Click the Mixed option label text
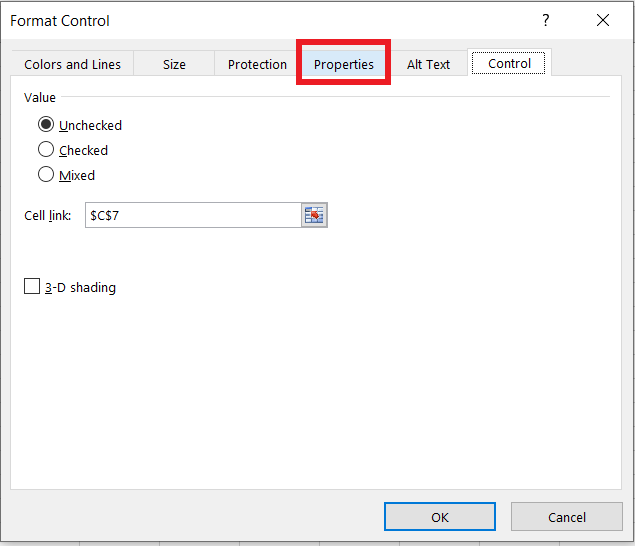Image resolution: width=635 pixels, height=546 pixels. [77, 175]
